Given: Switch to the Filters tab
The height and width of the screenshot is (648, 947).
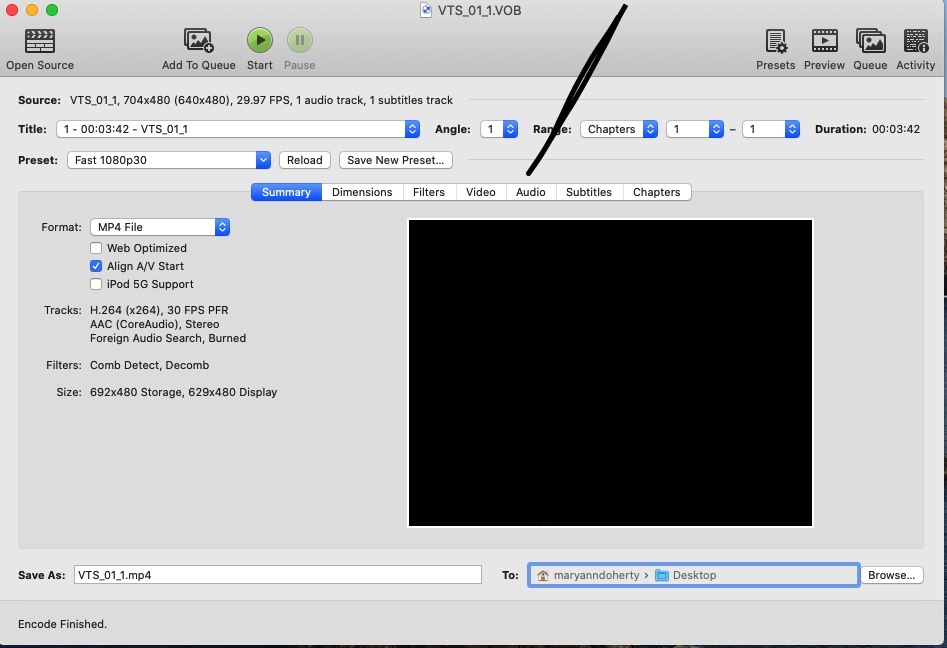Looking at the screenshot, I should [x=429, y=192].
